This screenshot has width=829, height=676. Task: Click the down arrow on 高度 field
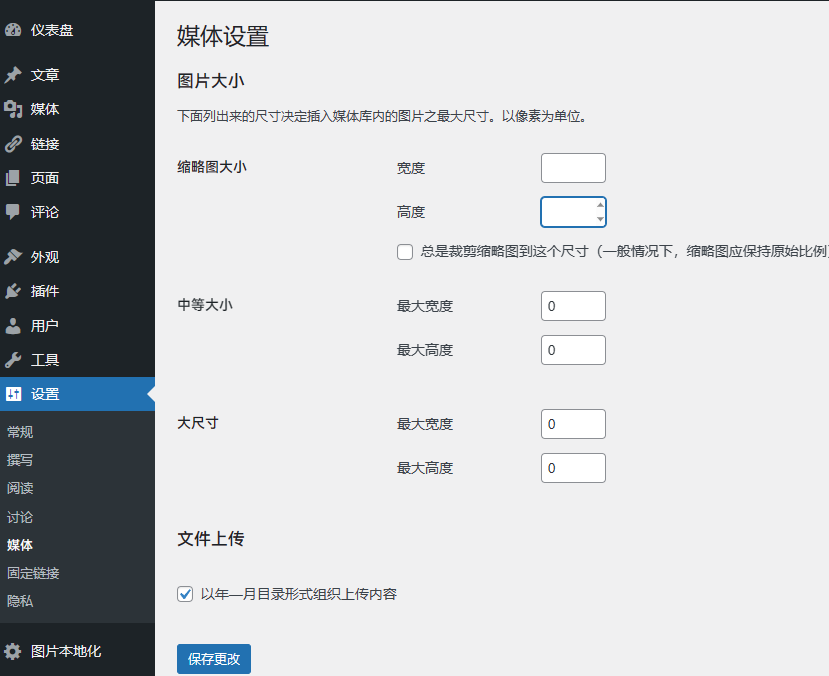601,217
